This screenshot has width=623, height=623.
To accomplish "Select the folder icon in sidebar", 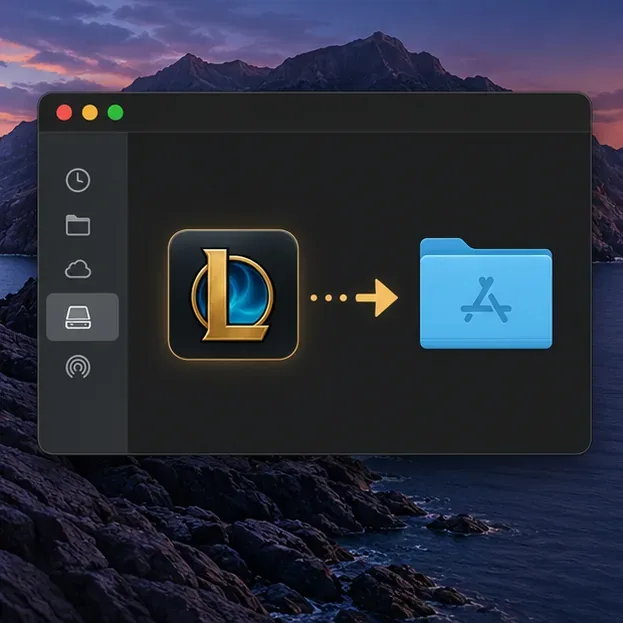I will coord(78,225).
